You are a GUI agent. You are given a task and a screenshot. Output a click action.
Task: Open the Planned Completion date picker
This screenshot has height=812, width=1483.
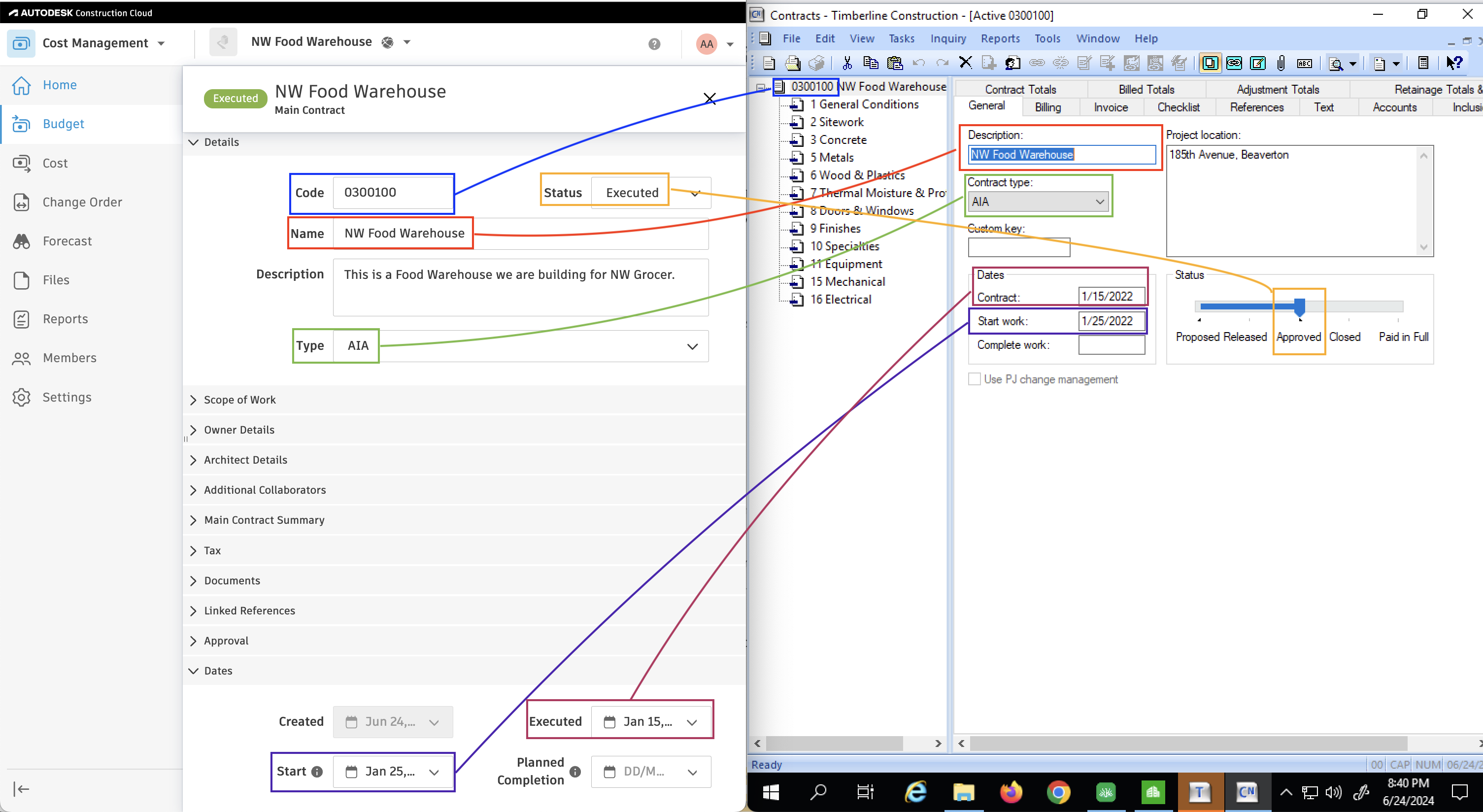point(650,772)
